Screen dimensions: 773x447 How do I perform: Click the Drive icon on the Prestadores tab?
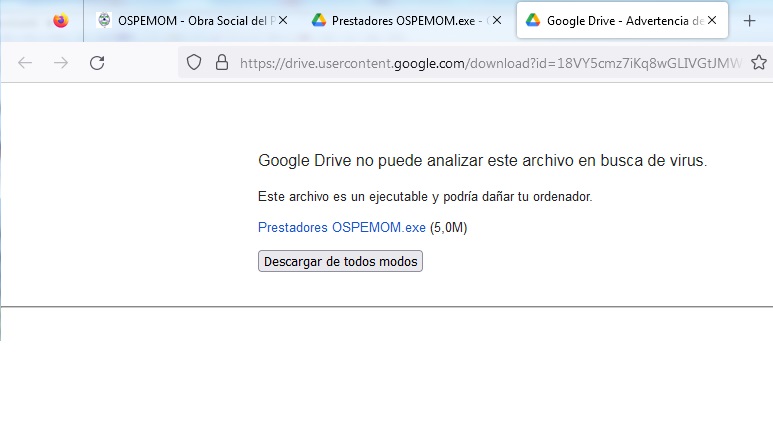[x=319, y=20]
